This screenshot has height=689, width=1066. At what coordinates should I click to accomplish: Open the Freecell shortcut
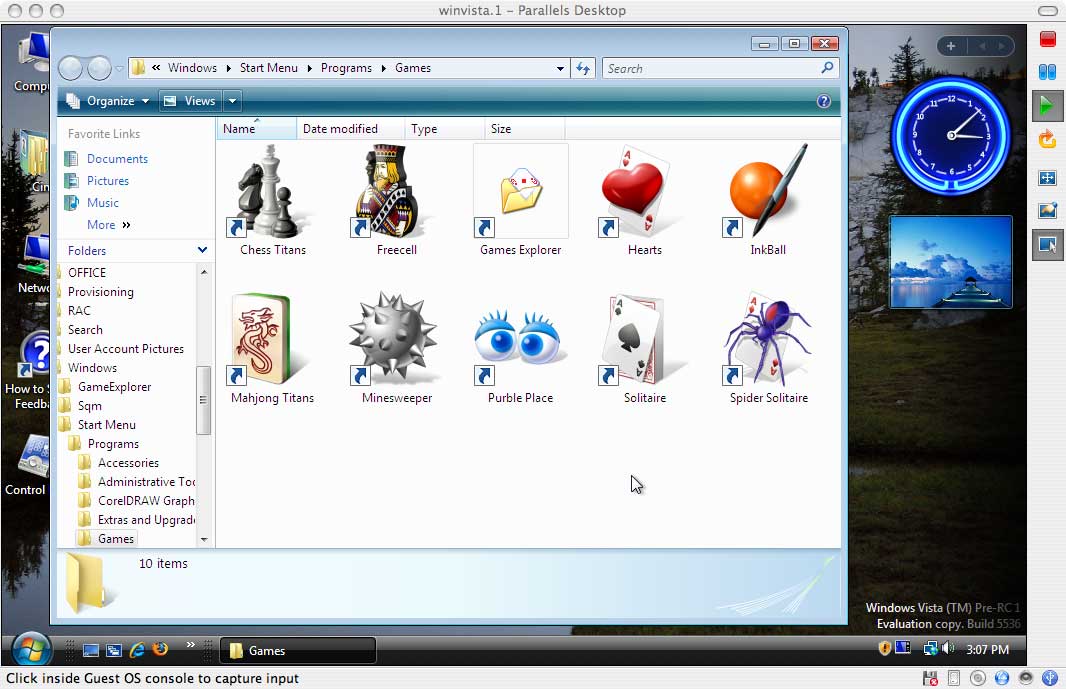(396, 199)
